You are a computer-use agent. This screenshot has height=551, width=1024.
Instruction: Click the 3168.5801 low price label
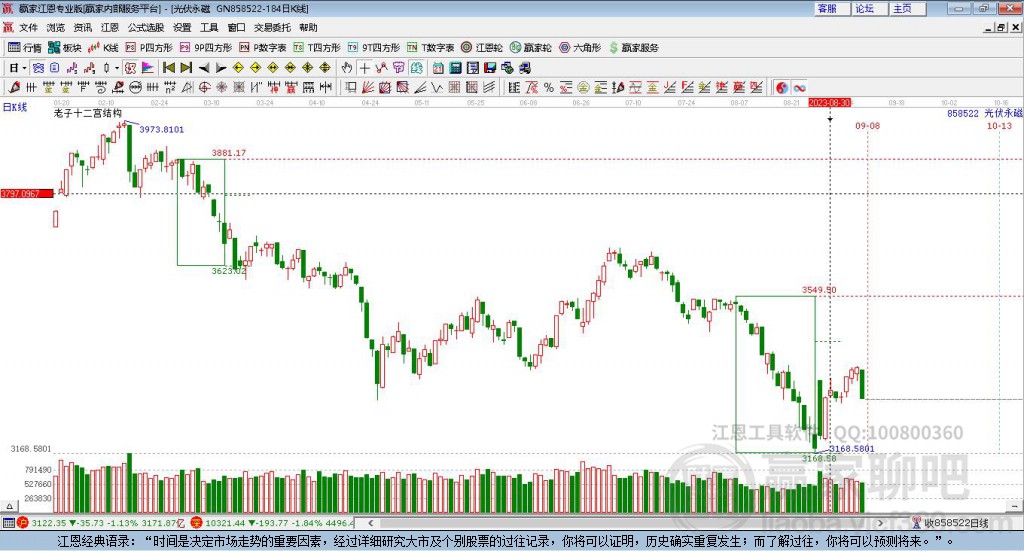click(x=852, y=449)
